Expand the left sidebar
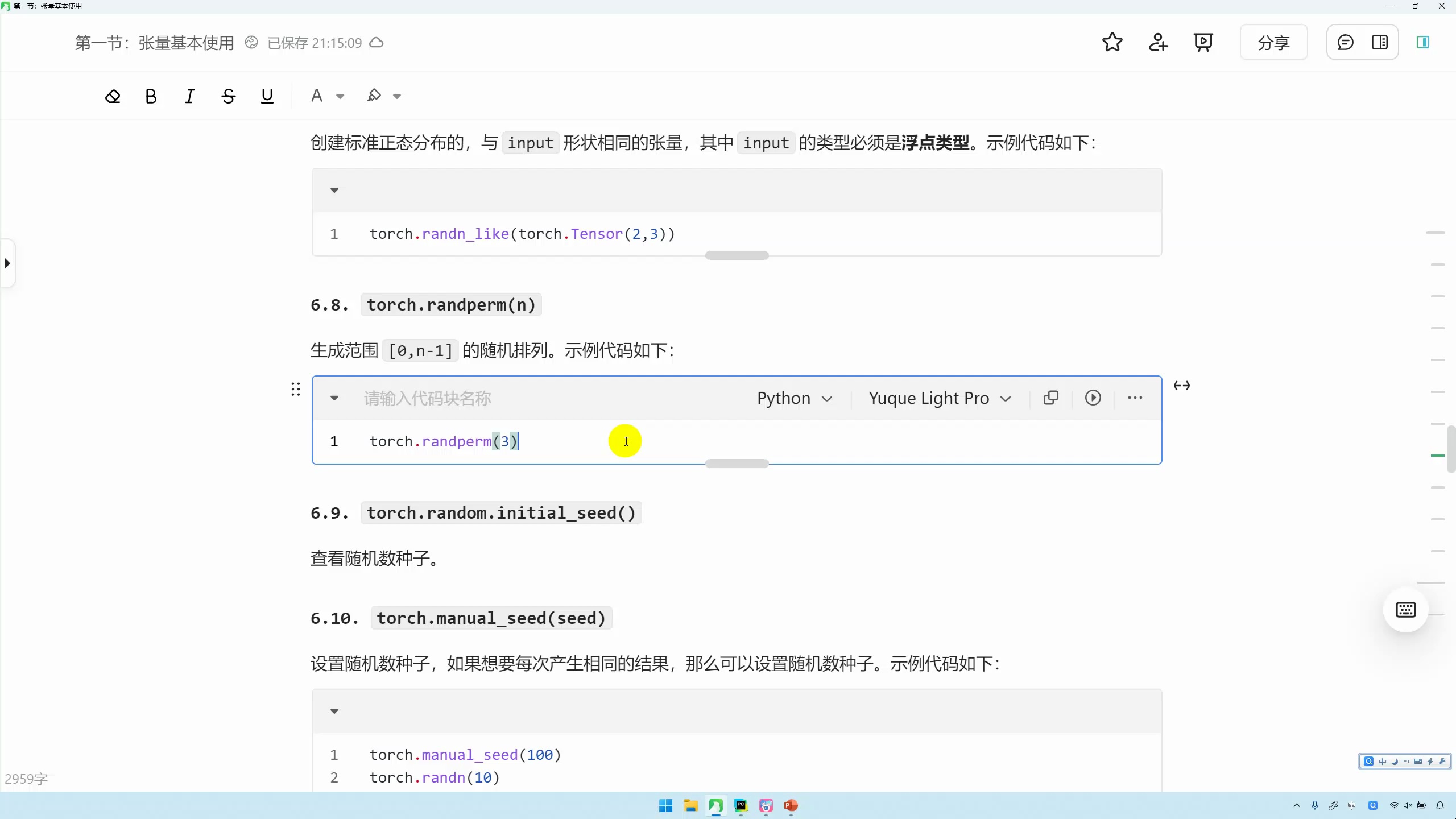The width and height of the screenshot is (1456, 819). pos(7,263)
